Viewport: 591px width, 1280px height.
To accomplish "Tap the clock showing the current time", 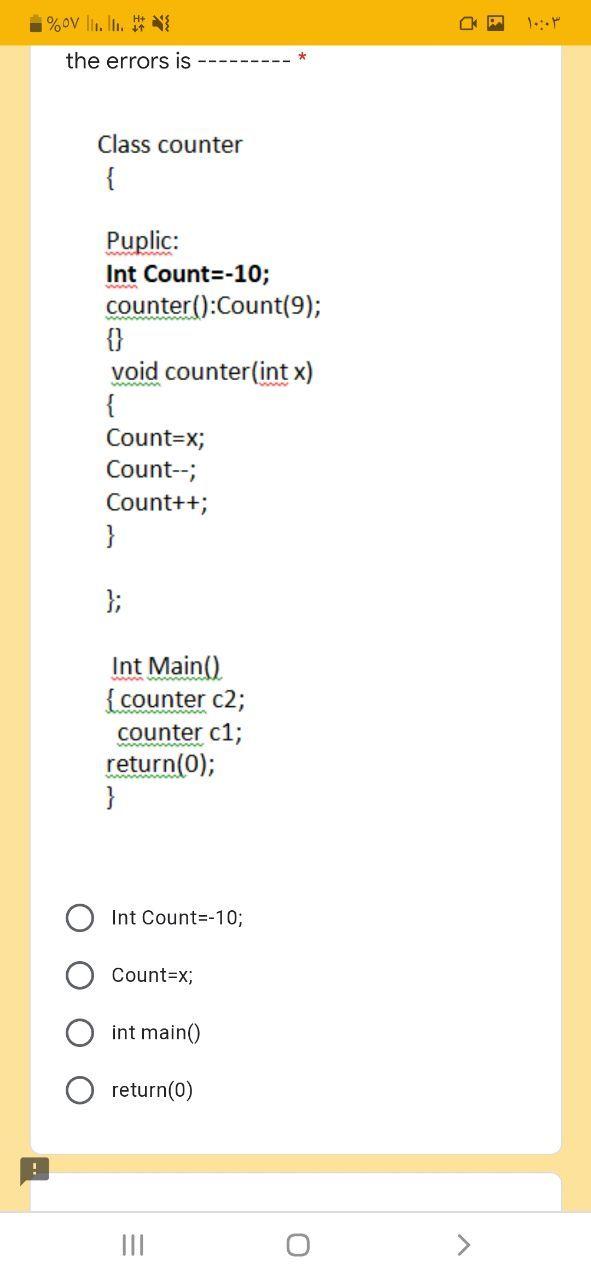I will point(542,22).
